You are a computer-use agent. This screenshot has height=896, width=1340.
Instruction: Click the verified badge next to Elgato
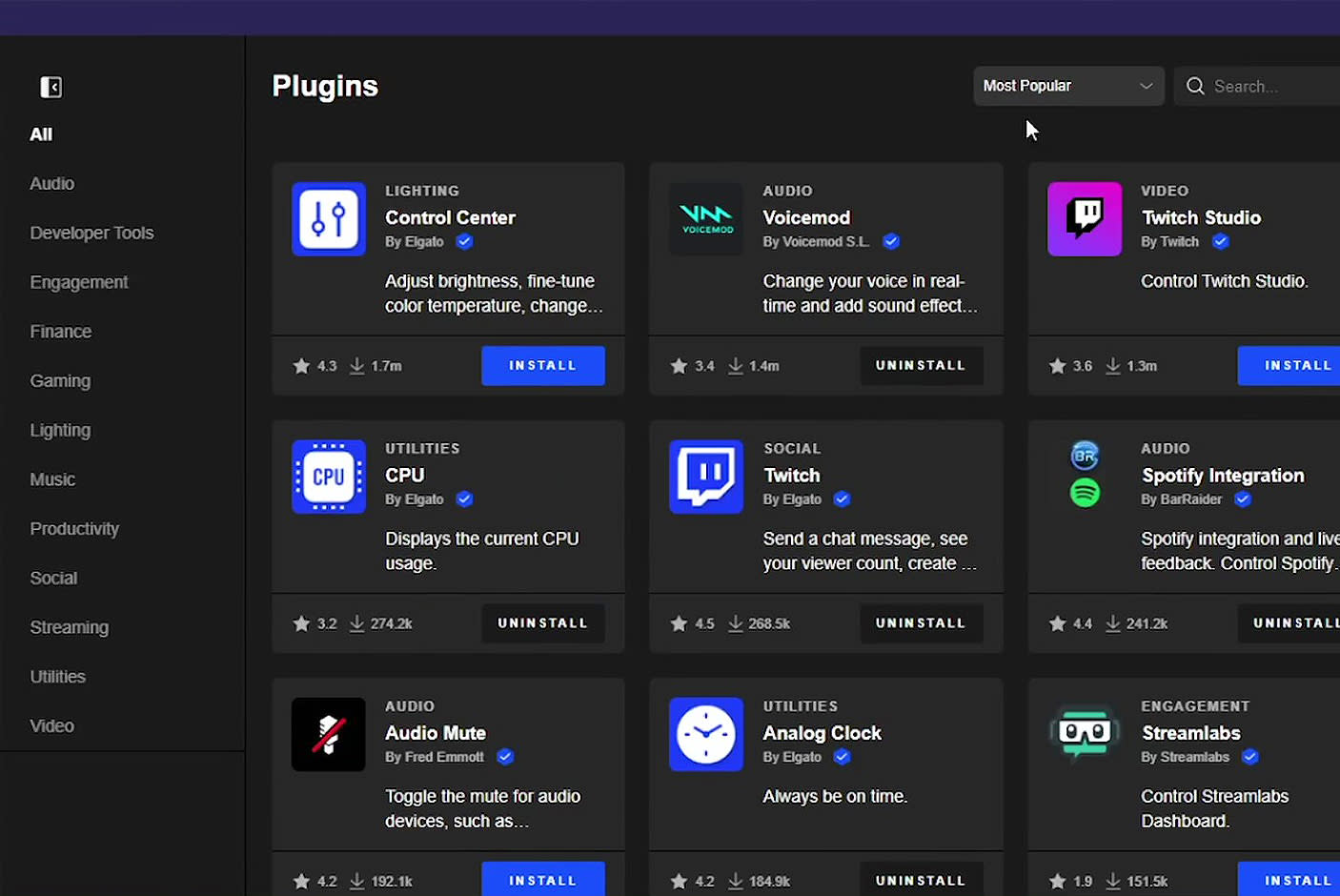tap(464, 241)
